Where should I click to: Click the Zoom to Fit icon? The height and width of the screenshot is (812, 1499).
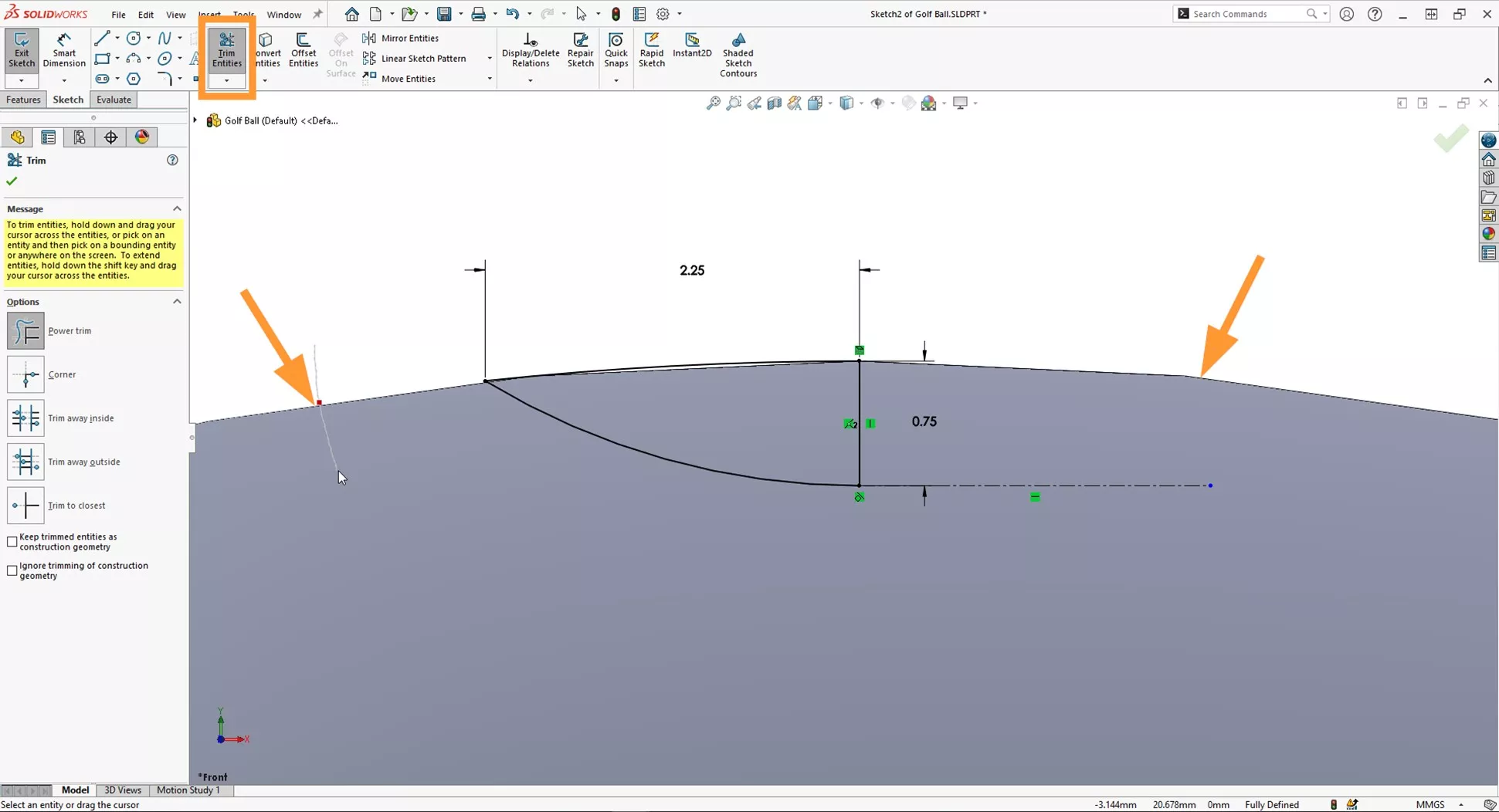tap(712, 103)
